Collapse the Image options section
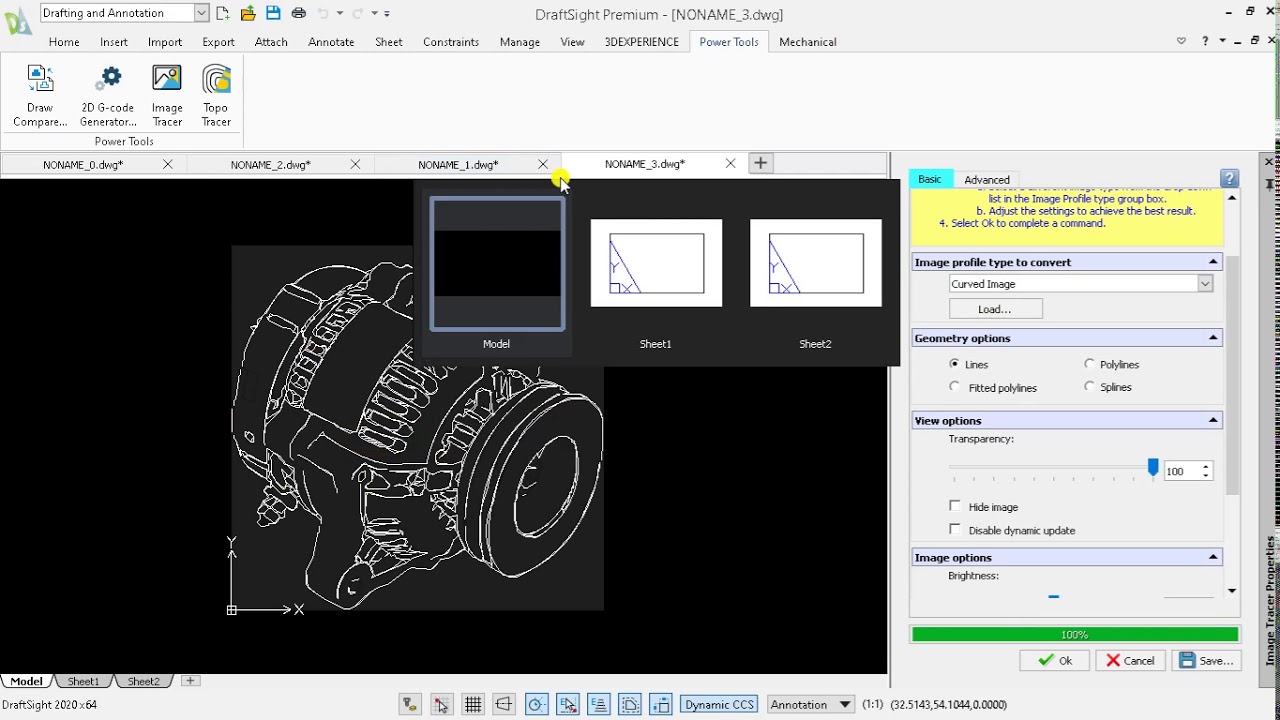Screen dimensions: 1280x720 click(1213, 557)
